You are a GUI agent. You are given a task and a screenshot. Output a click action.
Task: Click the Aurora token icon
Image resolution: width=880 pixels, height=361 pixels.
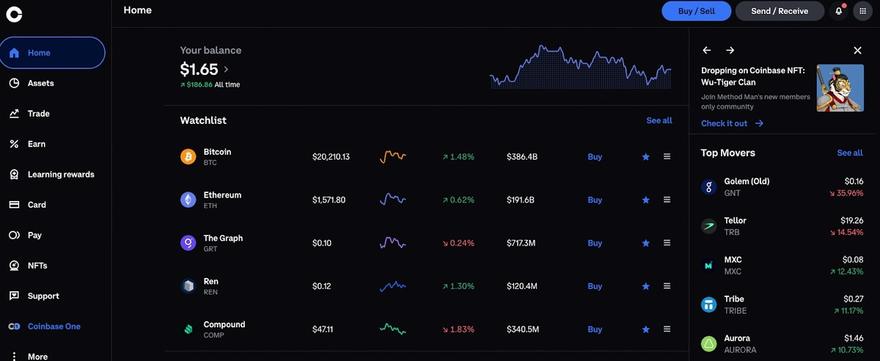pyautogui.click(x=709, y=344)
